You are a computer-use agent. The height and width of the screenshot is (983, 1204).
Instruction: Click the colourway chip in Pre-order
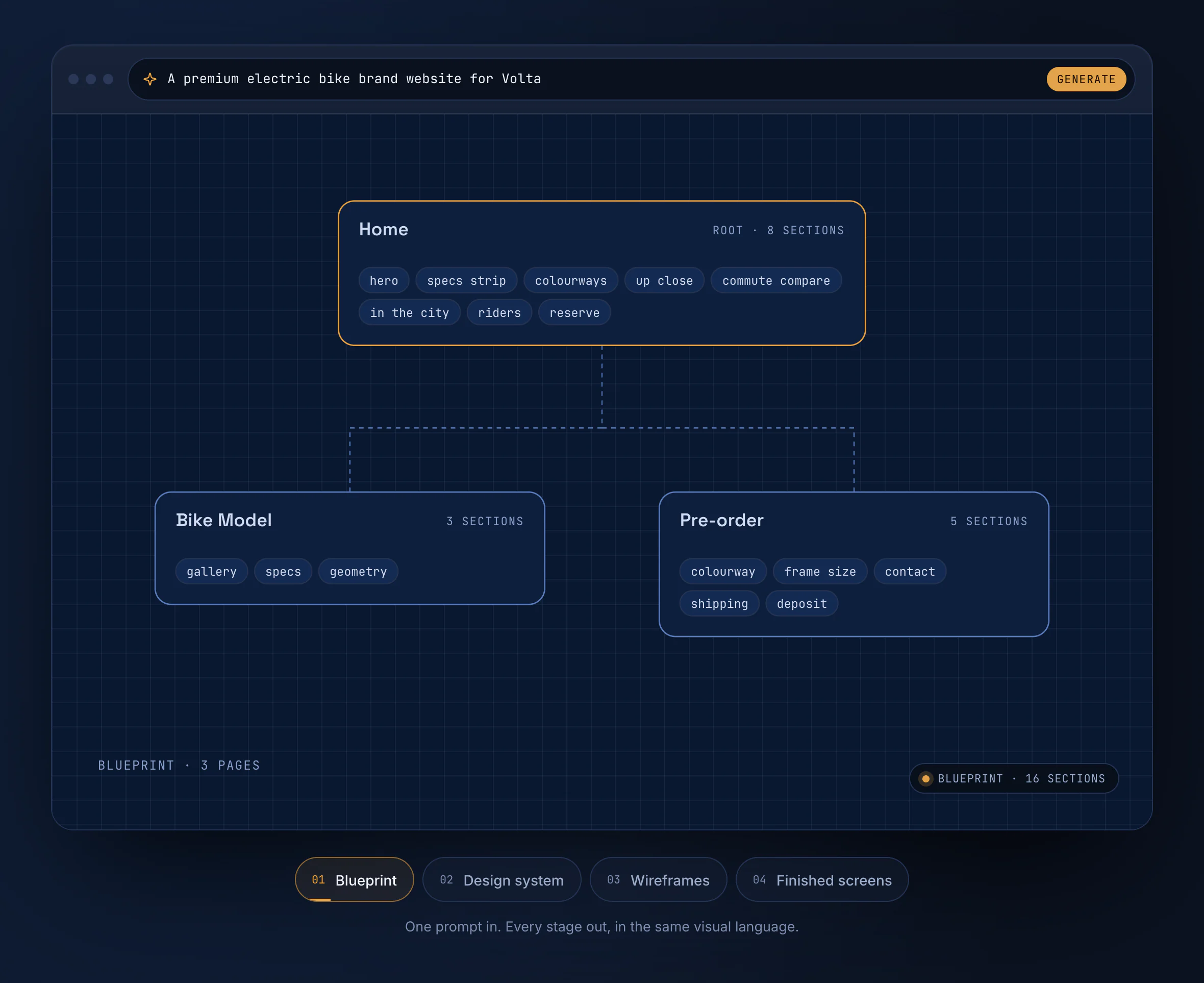point(723,571)
